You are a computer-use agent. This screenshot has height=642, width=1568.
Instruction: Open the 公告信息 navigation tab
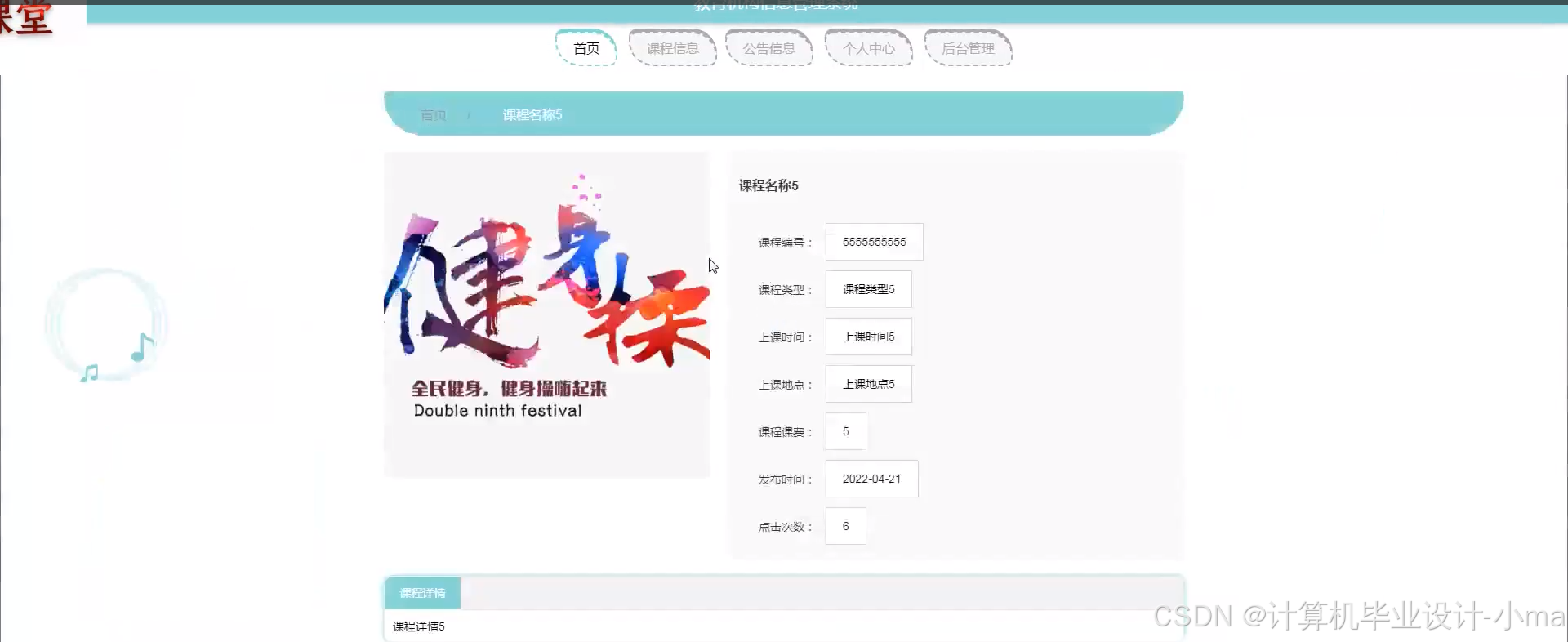click(769, 48)
